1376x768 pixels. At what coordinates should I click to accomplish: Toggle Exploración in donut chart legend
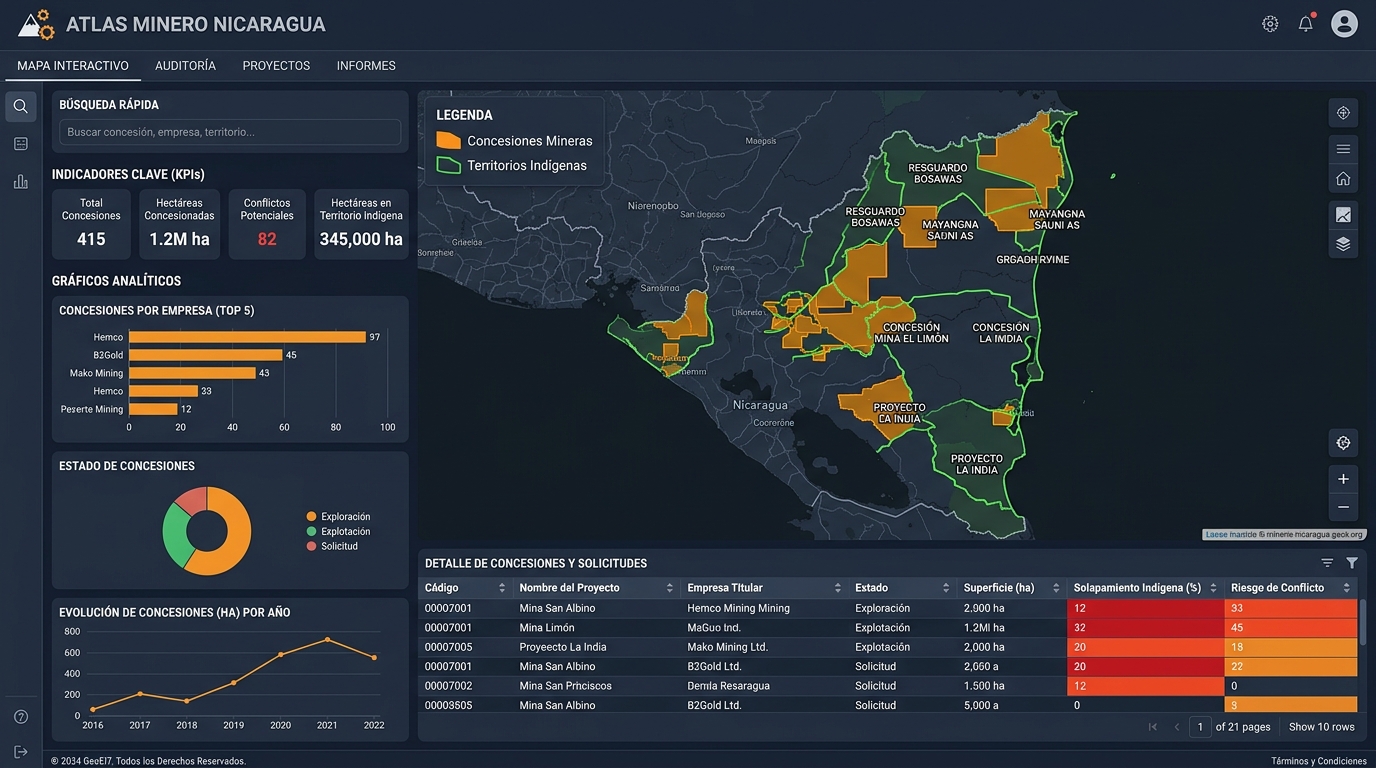pos(338,517)
